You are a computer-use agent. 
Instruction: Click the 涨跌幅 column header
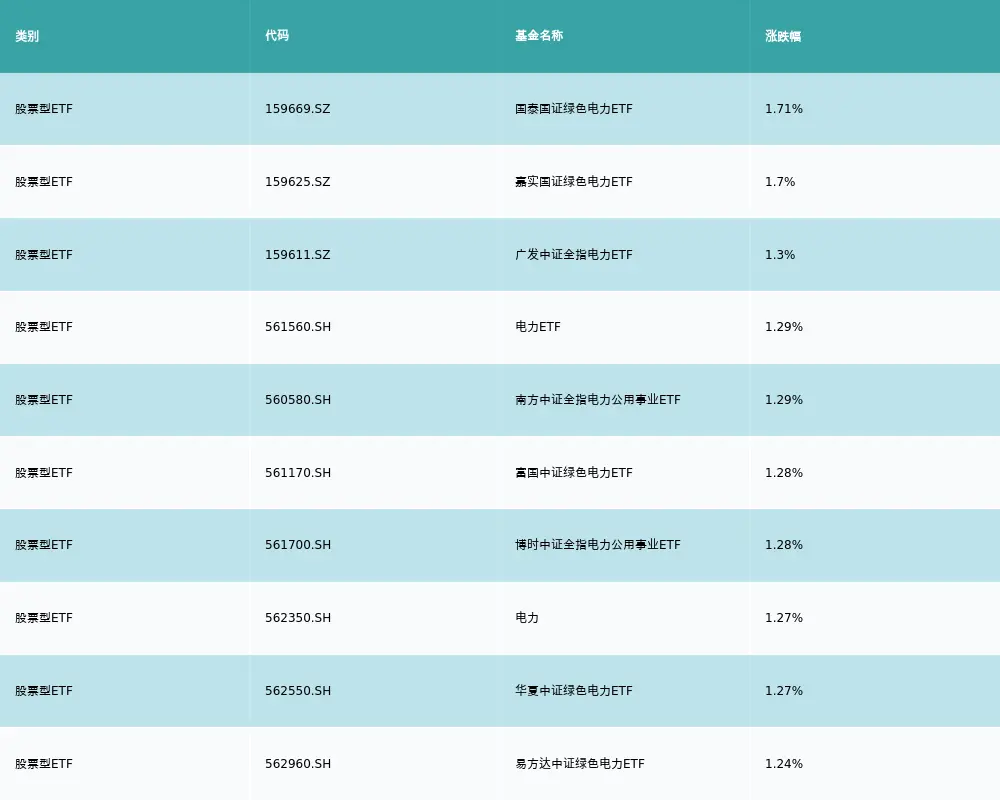pos(783,36)
